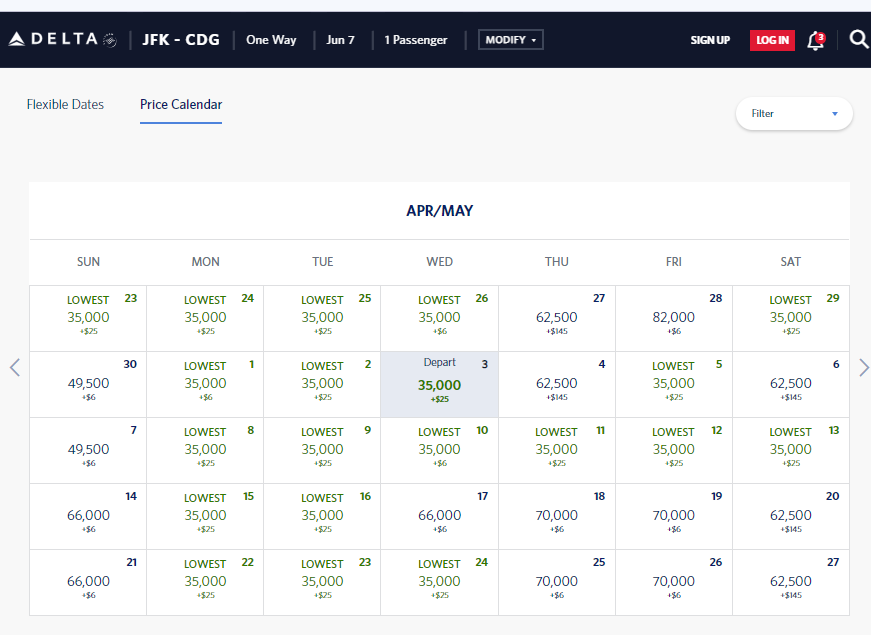Select the selected Depart date May 3
Viewport: 871px width, 635px height.
pyautogui.click(x=439, y=384)
